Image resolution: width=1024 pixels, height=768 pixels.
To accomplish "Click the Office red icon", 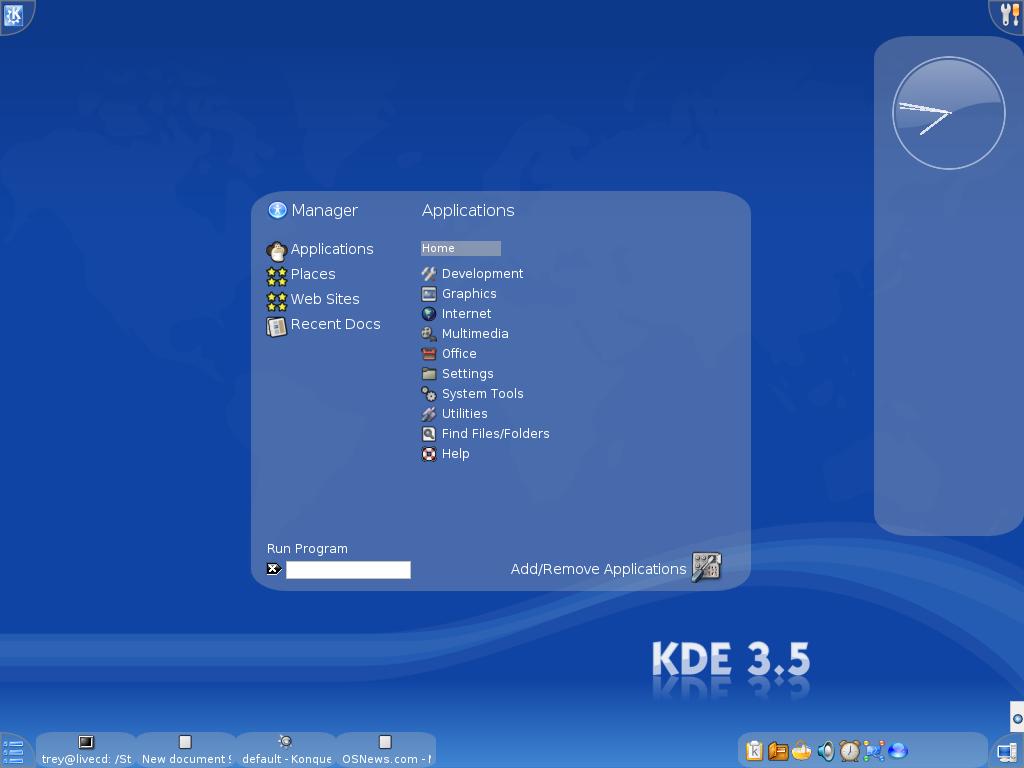I will (x=429, y=354).
